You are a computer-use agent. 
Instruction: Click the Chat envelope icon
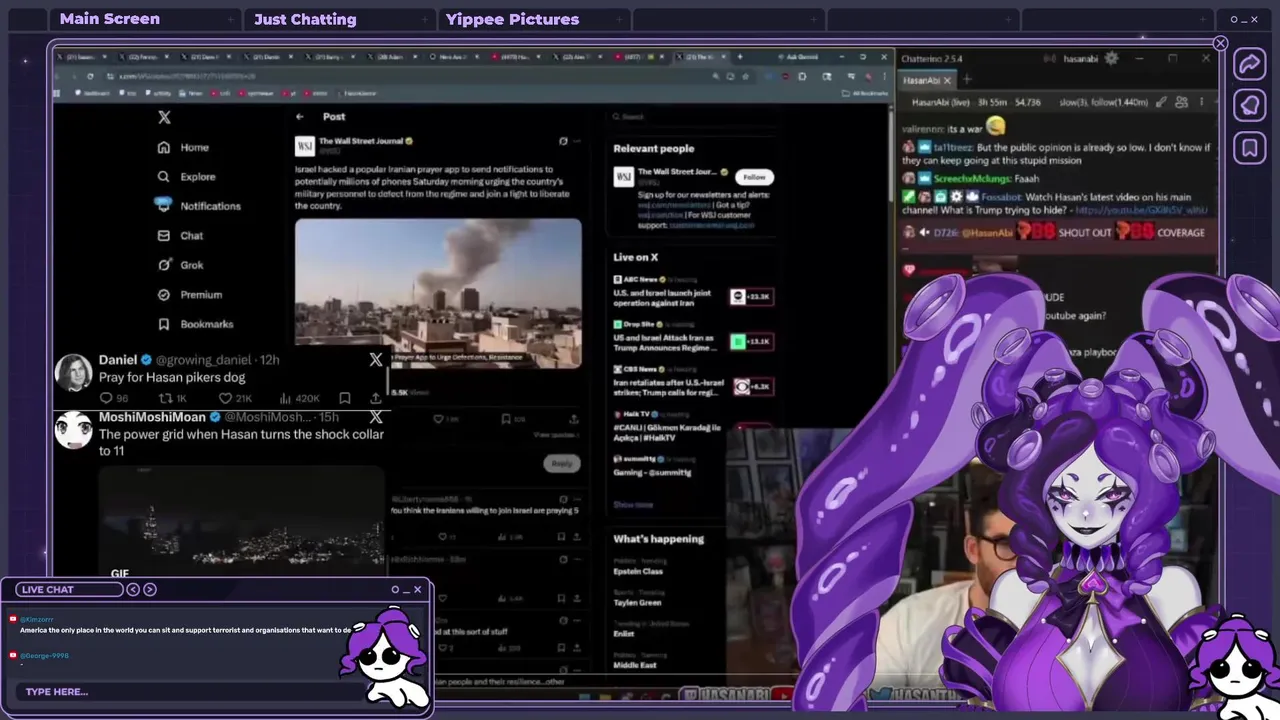(x=164, y=235)
